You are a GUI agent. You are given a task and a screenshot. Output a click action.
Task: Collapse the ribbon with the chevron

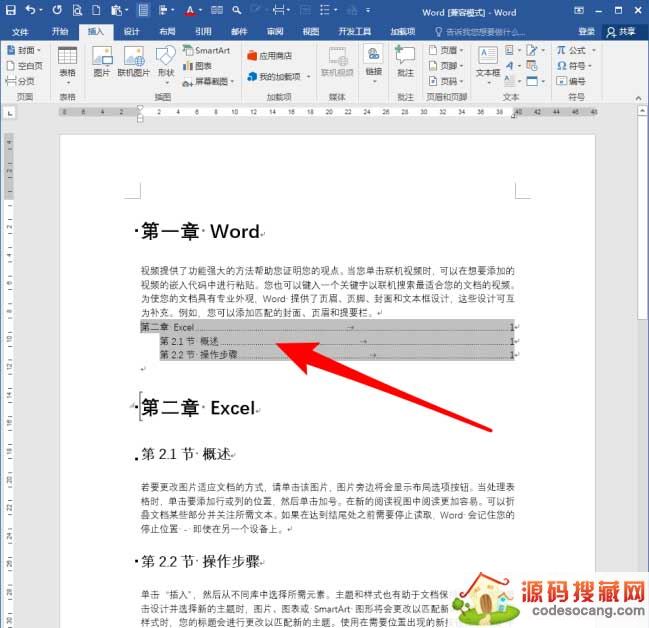[x=641, y=97]
